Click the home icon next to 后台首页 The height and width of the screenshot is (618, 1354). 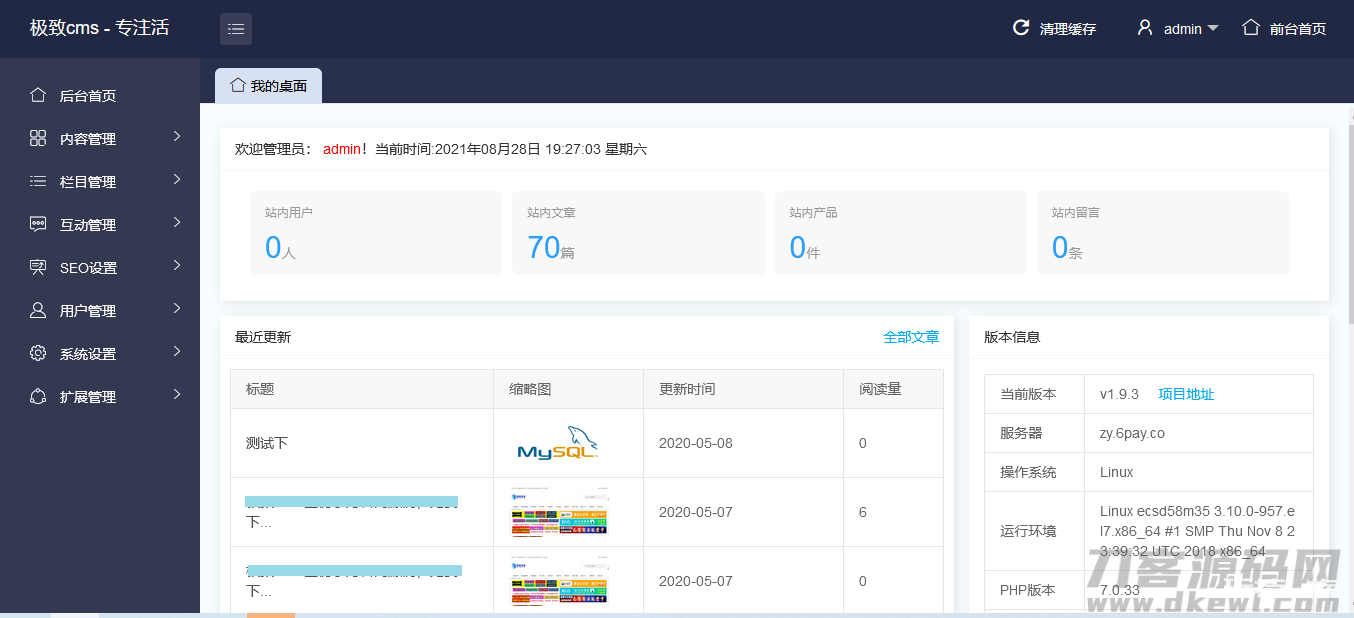click(x=38, y=95)
